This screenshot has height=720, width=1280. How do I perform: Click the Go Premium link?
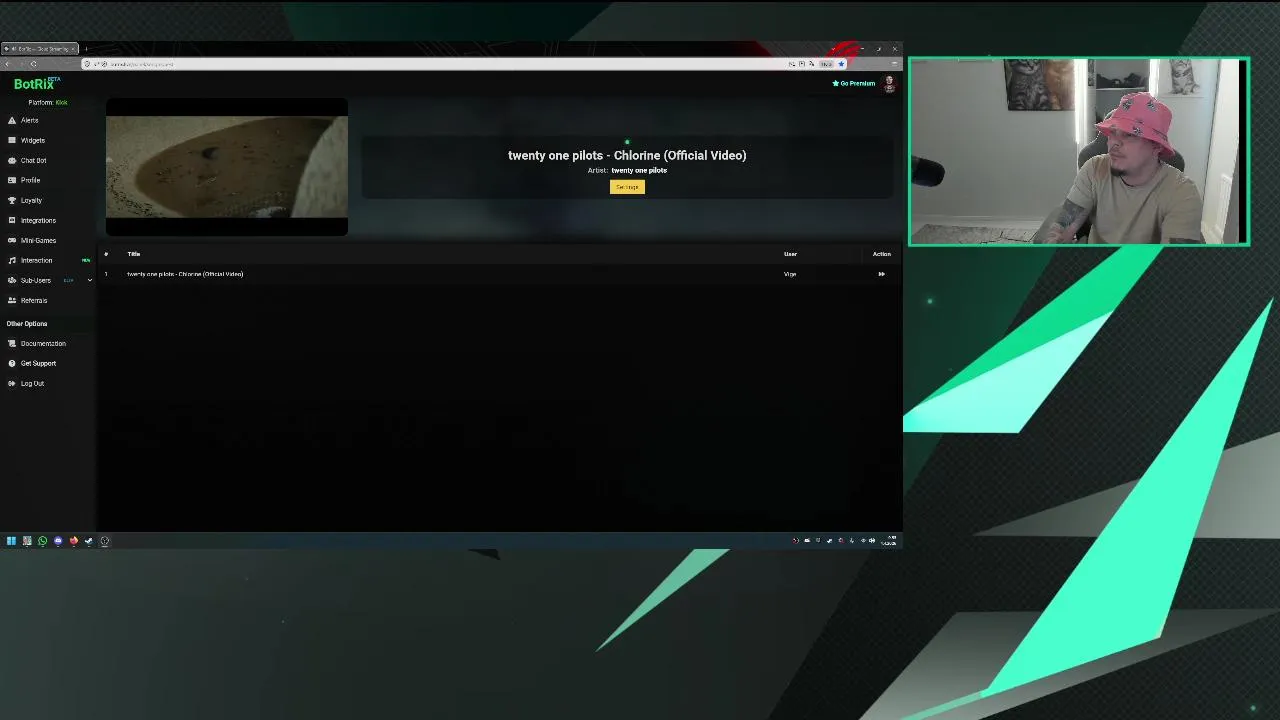(x=854, y=83)
